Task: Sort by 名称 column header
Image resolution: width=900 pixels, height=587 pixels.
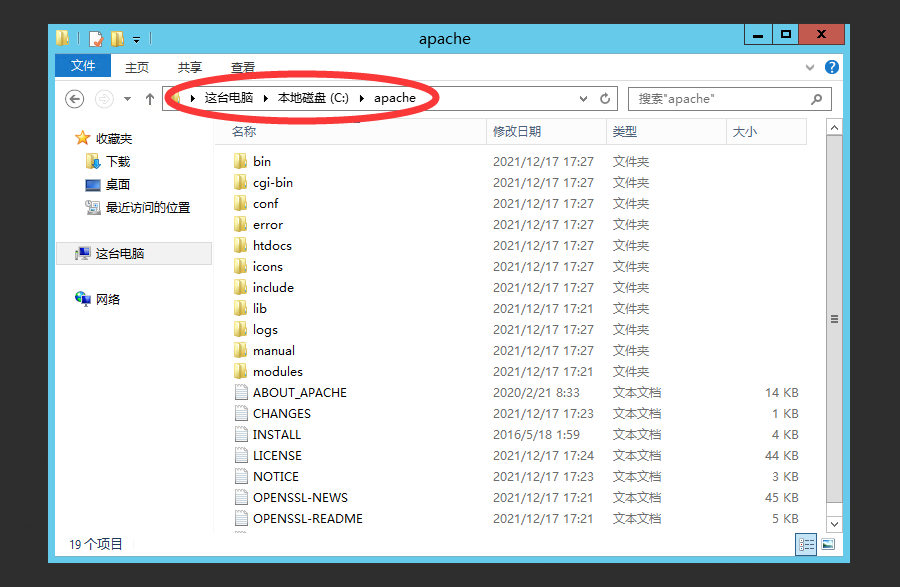Action: tap(351, 131)
